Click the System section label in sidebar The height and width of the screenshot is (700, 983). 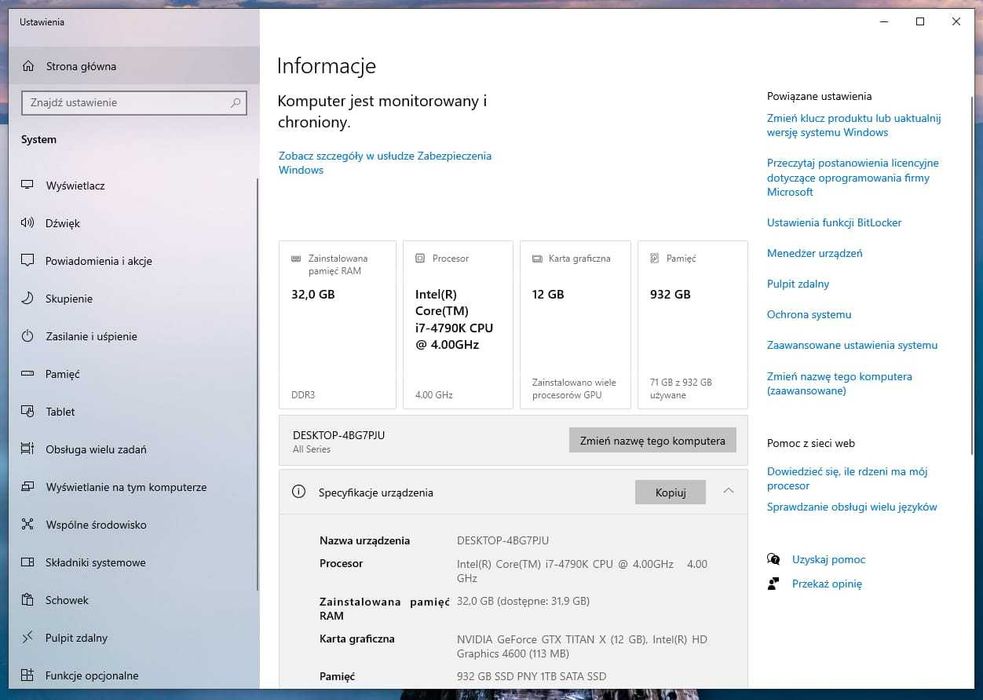[x=39, y=140]
